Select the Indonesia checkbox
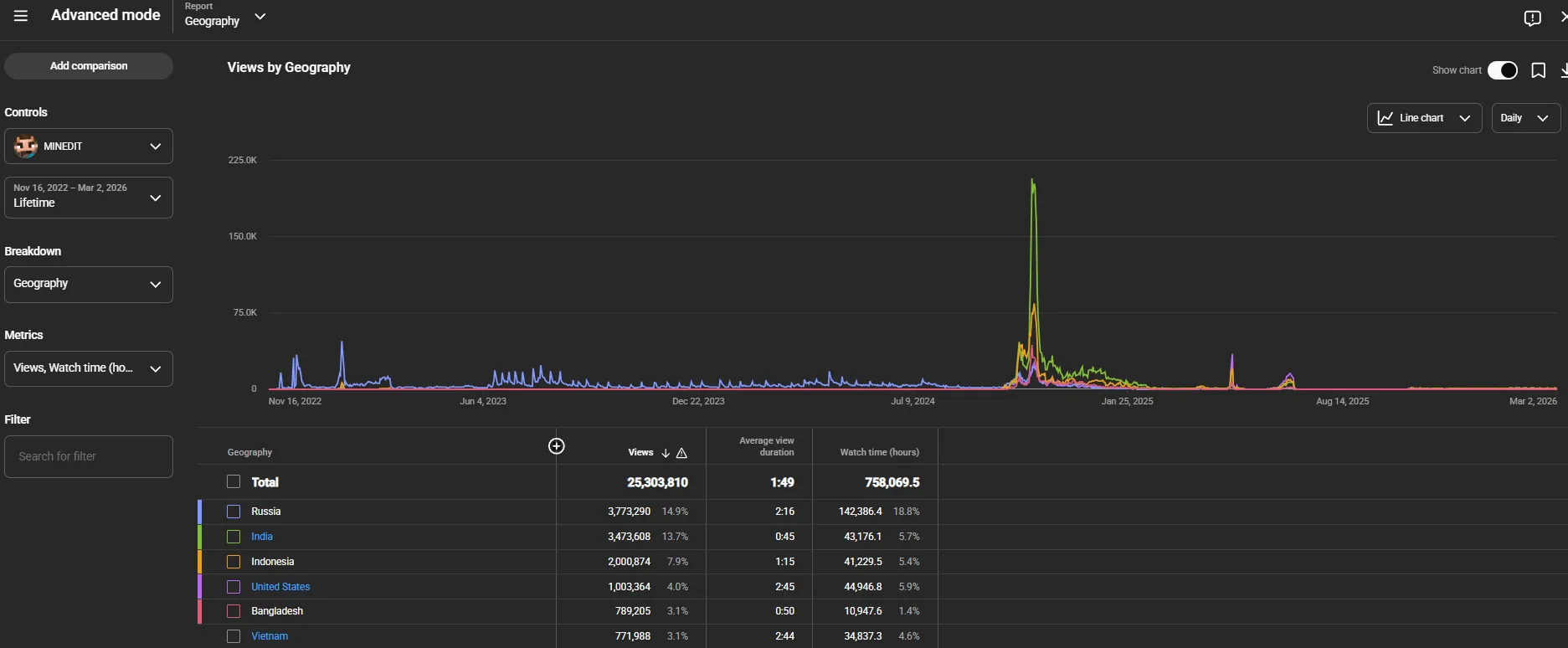 click(x=234, y=562)
